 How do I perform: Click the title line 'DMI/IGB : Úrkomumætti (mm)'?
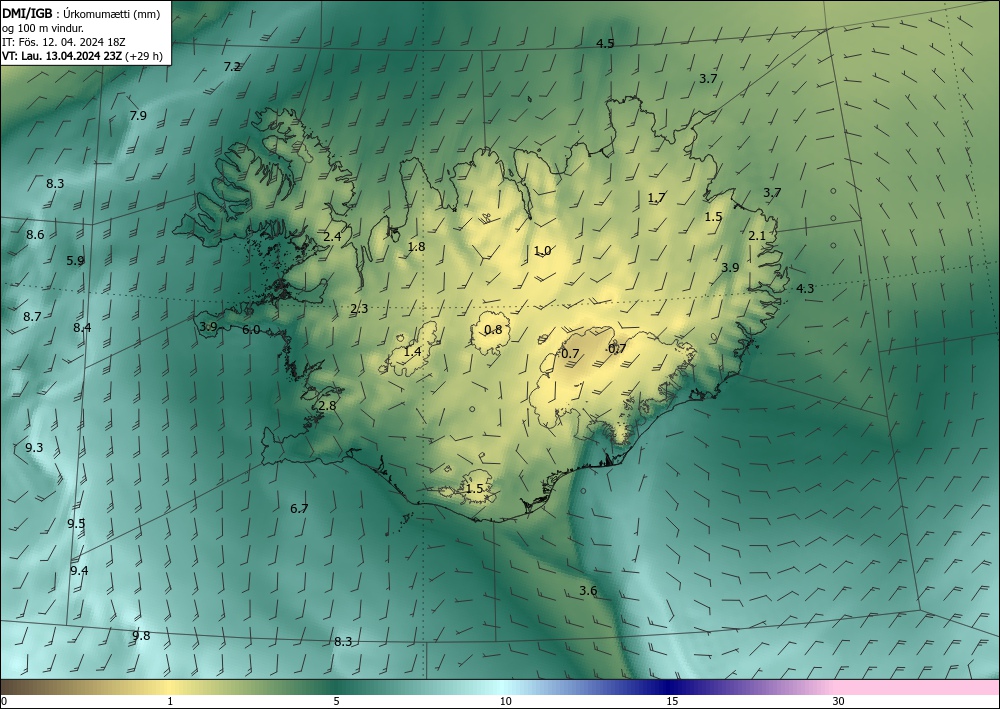[x=81, y=13]
